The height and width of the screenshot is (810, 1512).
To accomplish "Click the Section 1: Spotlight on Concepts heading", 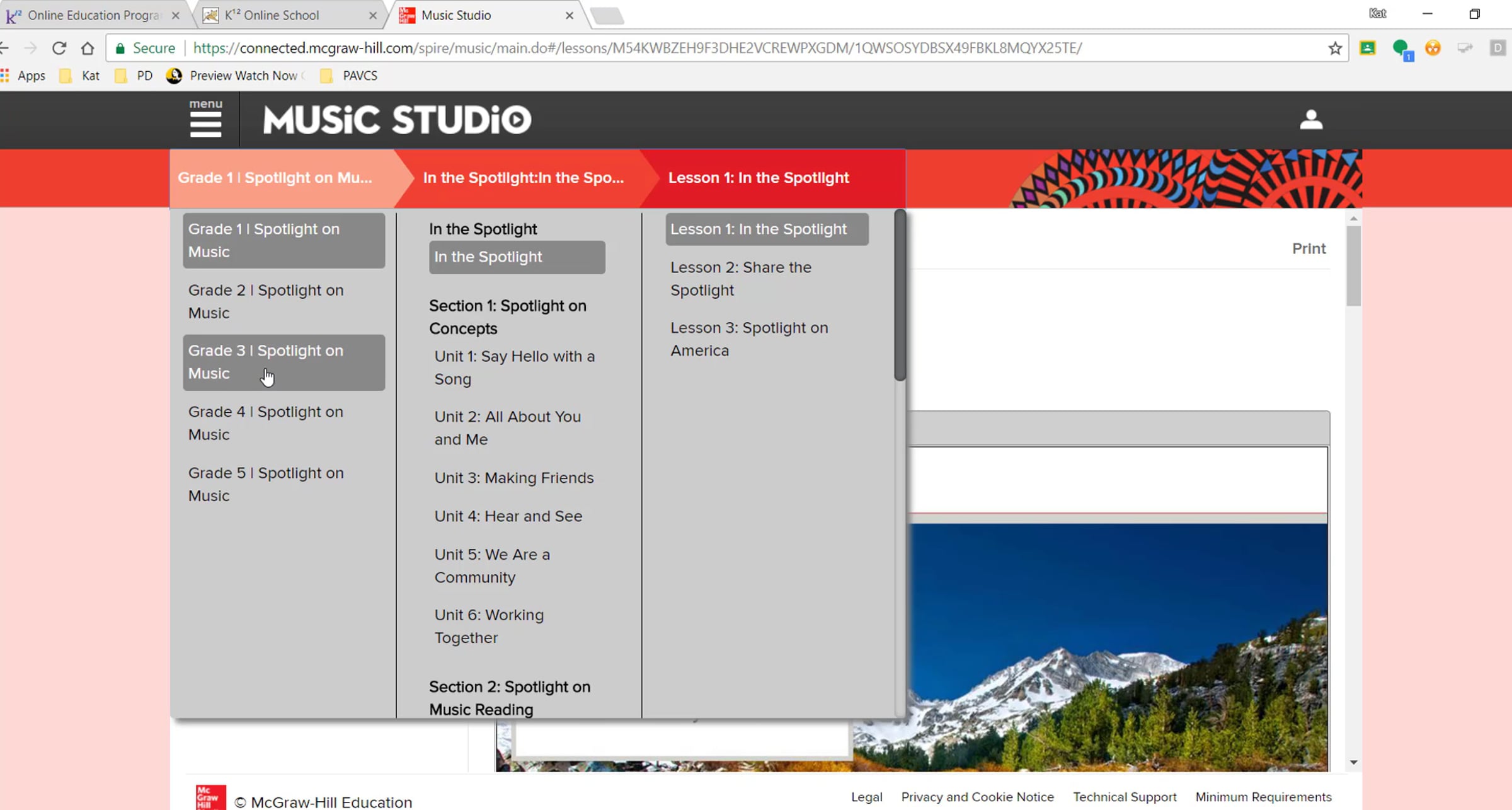I will coord(507,317).
